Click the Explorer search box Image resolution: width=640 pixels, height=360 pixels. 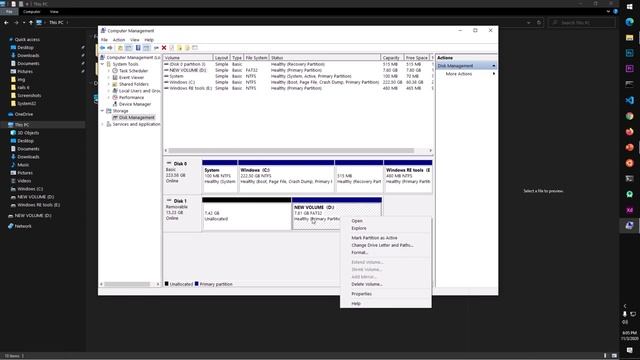point(582,23)
